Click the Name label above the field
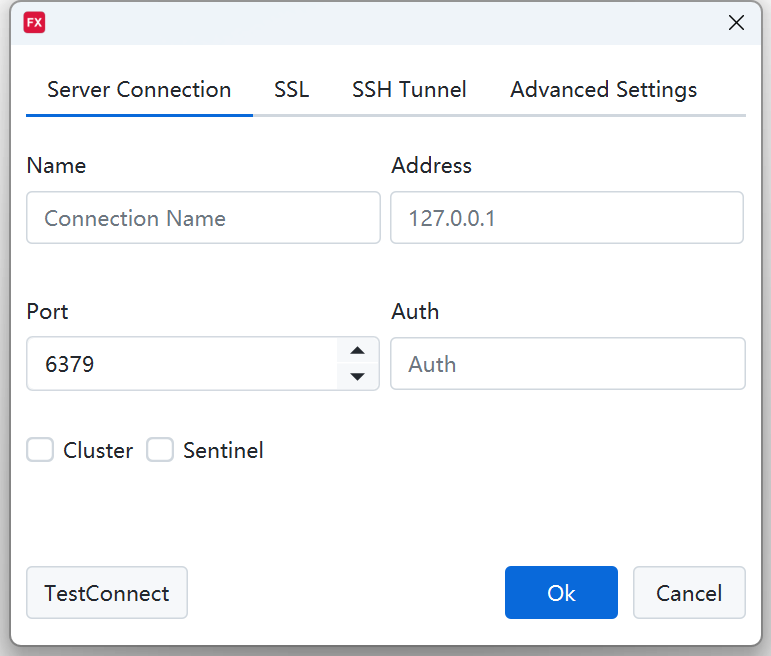Viewport: 771px width, 656px height. pos(56,166)
